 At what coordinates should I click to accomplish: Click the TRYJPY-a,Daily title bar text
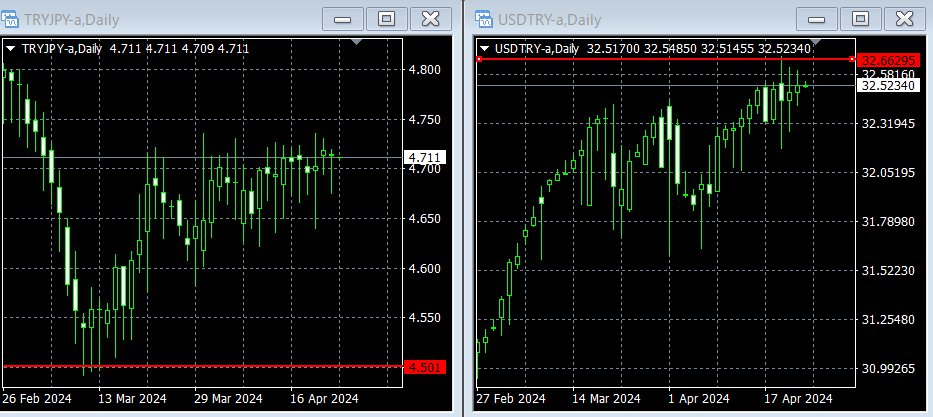pos(71,20)
